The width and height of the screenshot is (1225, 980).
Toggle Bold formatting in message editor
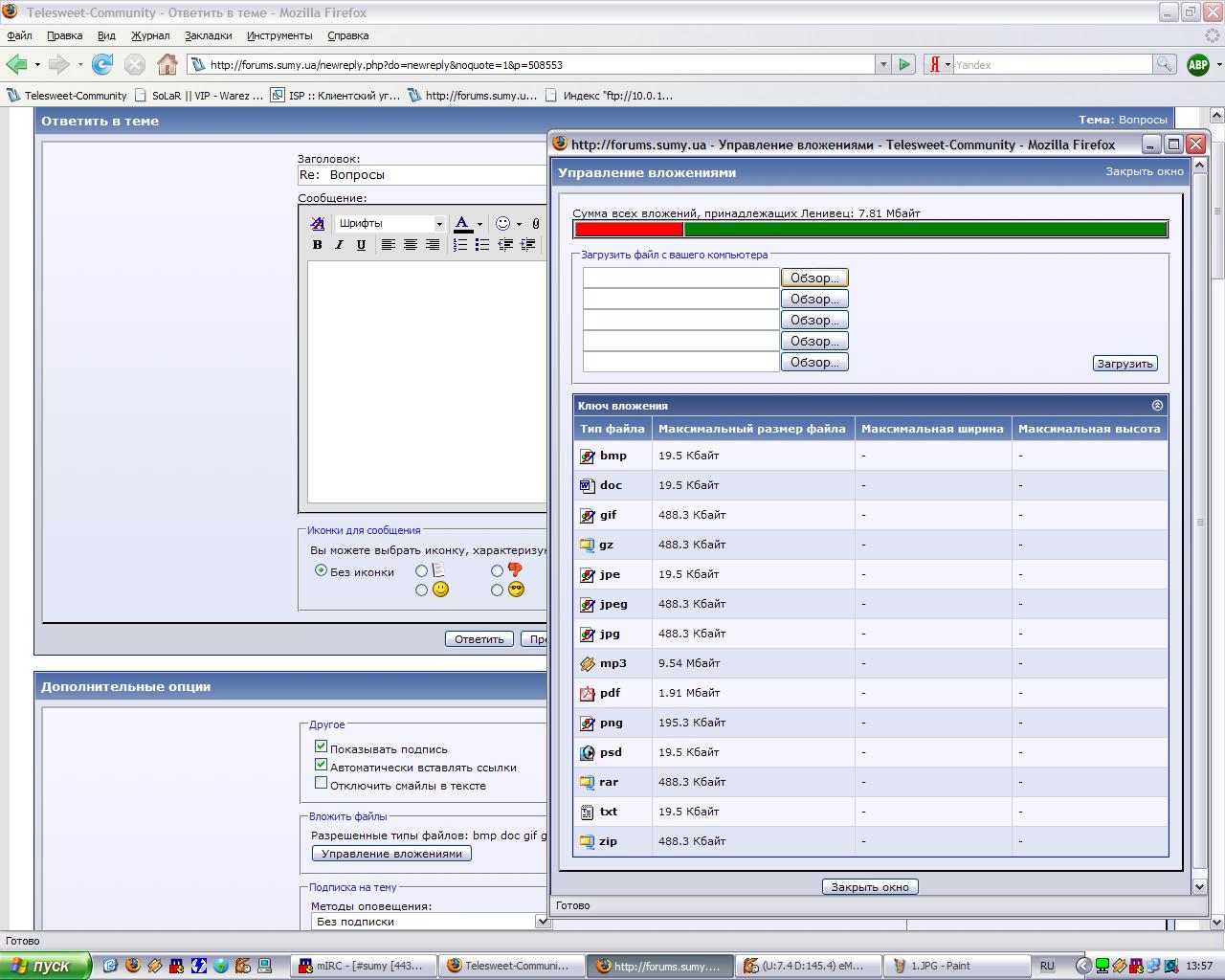(x=317, y=245)
